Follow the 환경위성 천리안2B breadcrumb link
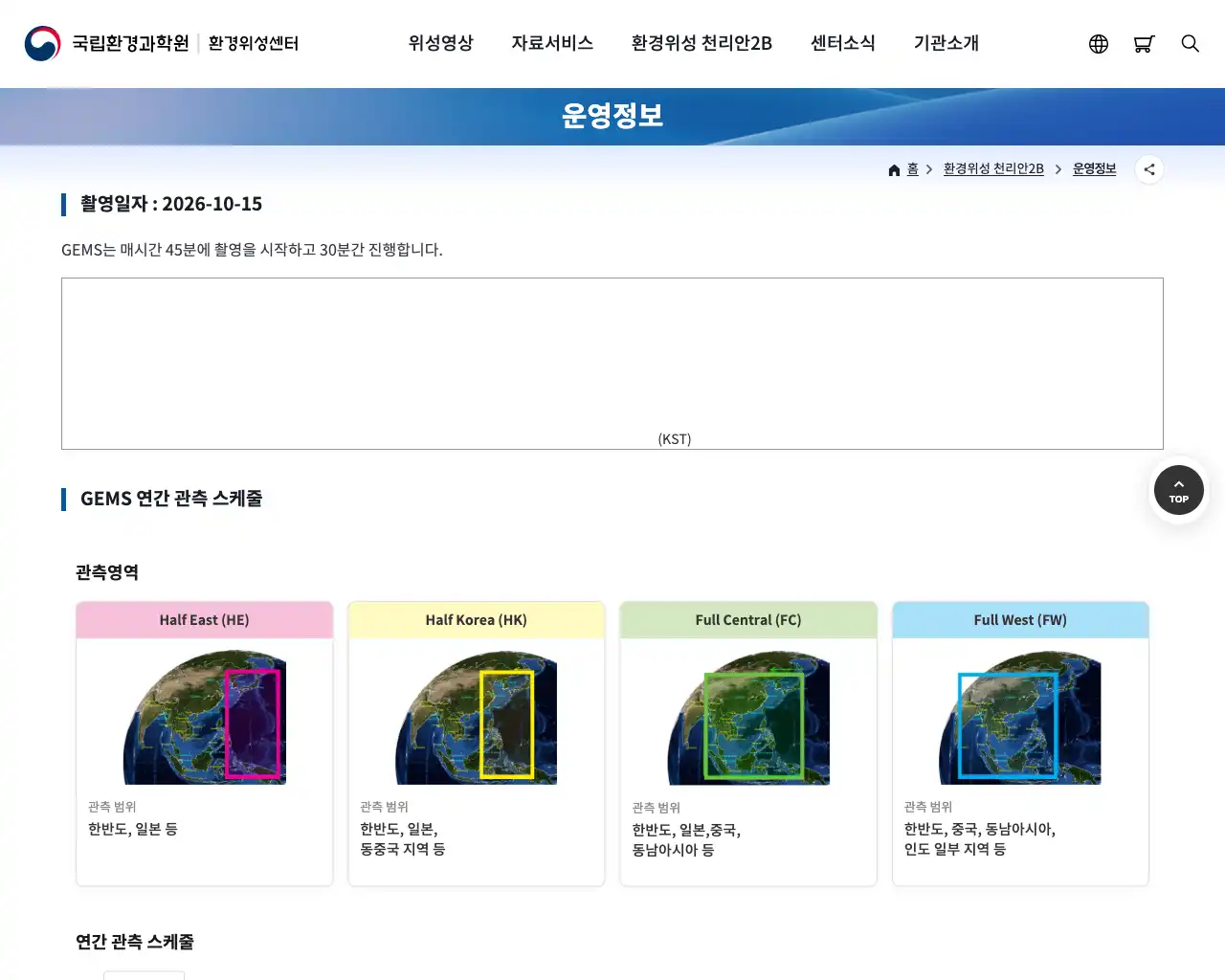Screen dimensions: 1225x980 993,169
